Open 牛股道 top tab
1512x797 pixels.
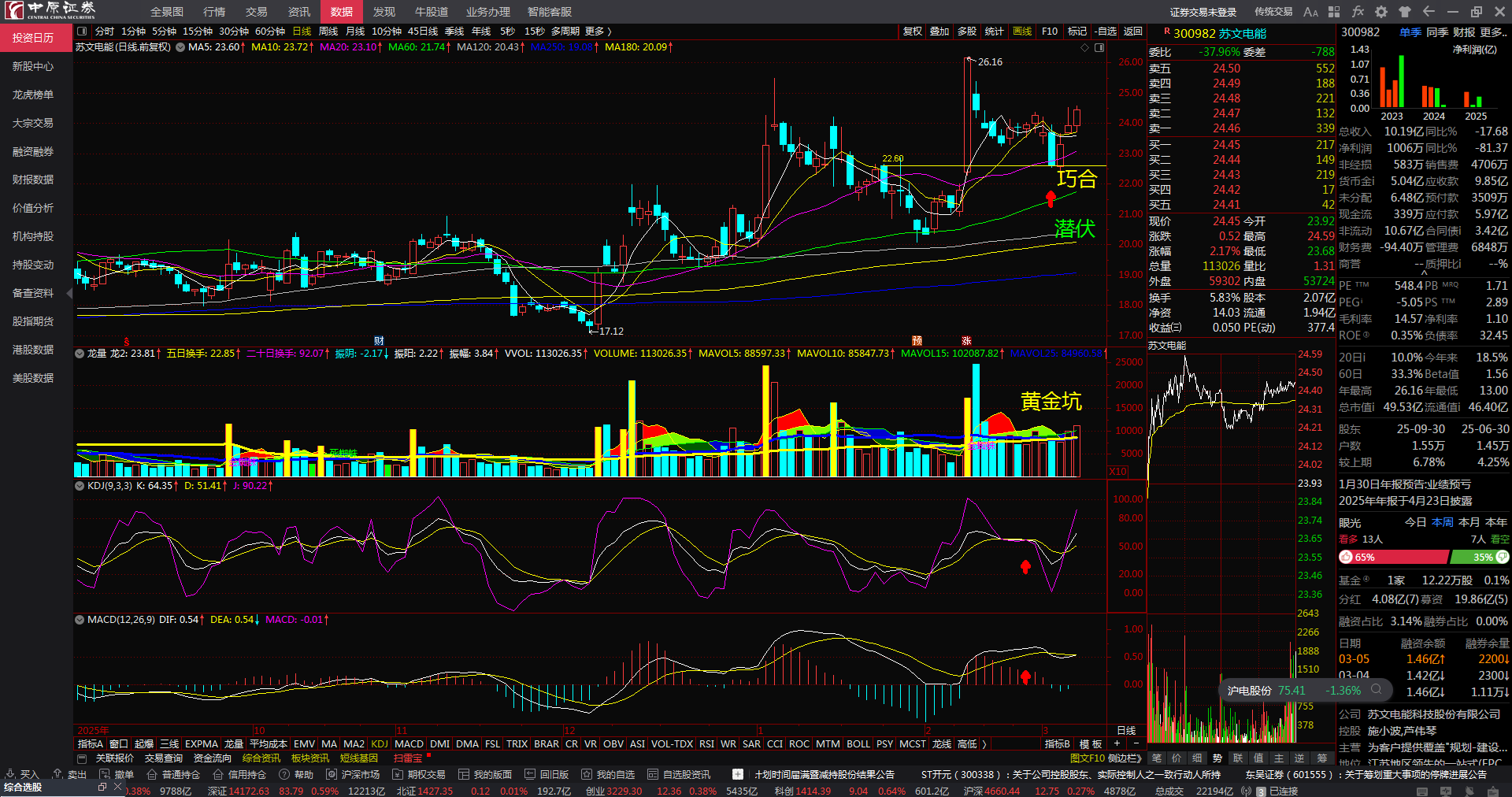coord(432,12)
